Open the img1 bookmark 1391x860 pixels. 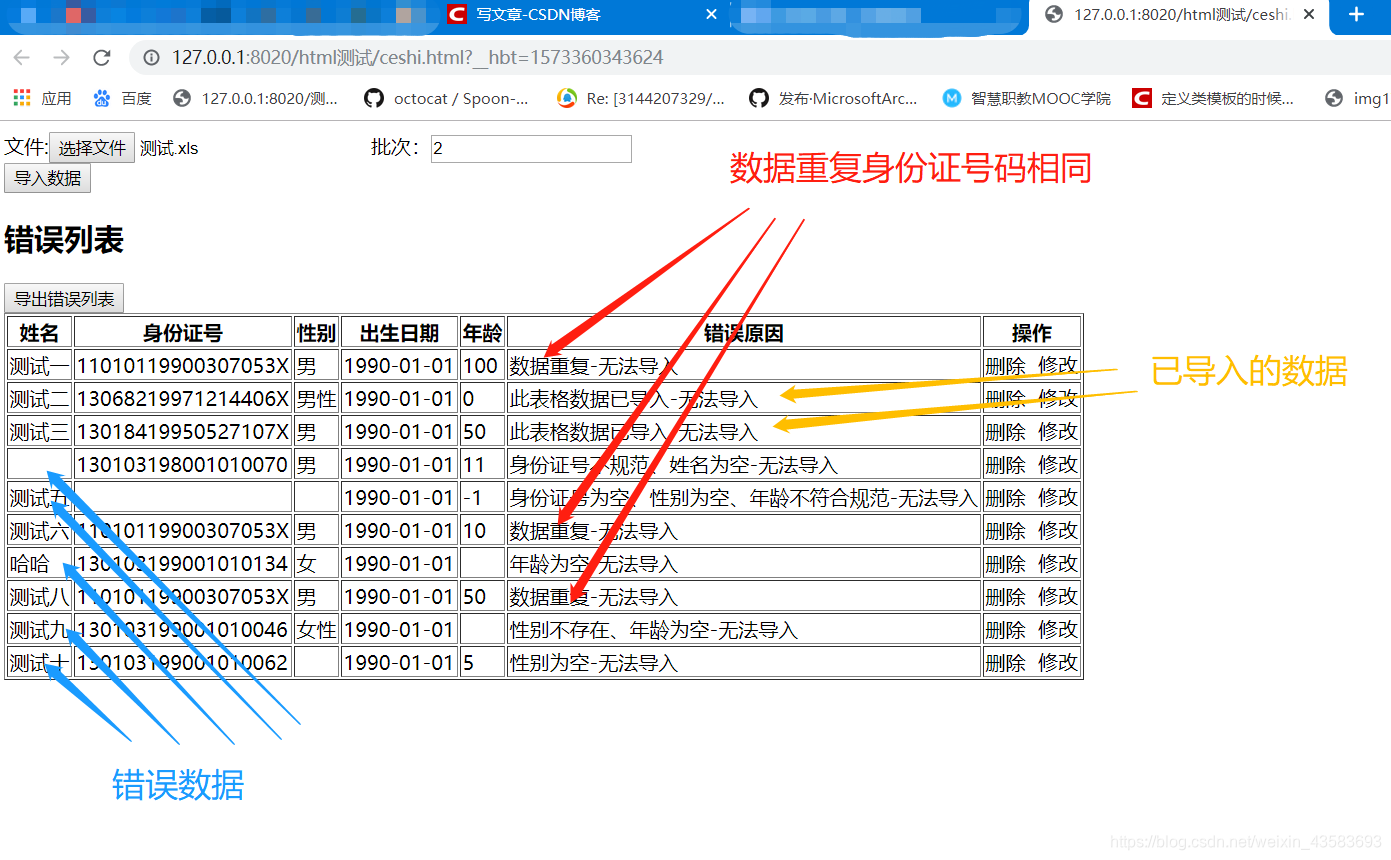pos(1357,98)
